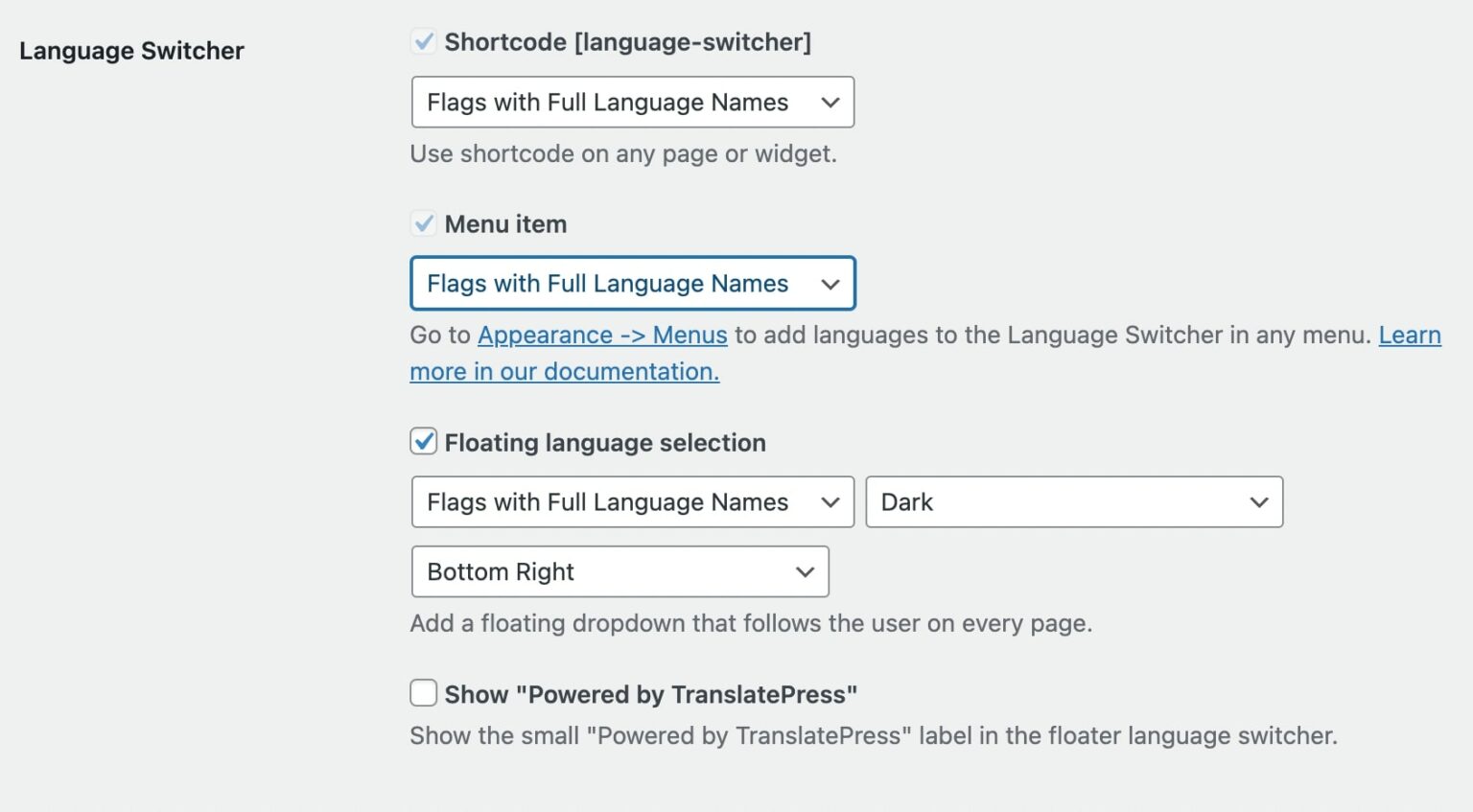Open the Menu item display style dropdown
This screenshot has width=1473, height=812.
pyautogui.click(x=631, y=284)
